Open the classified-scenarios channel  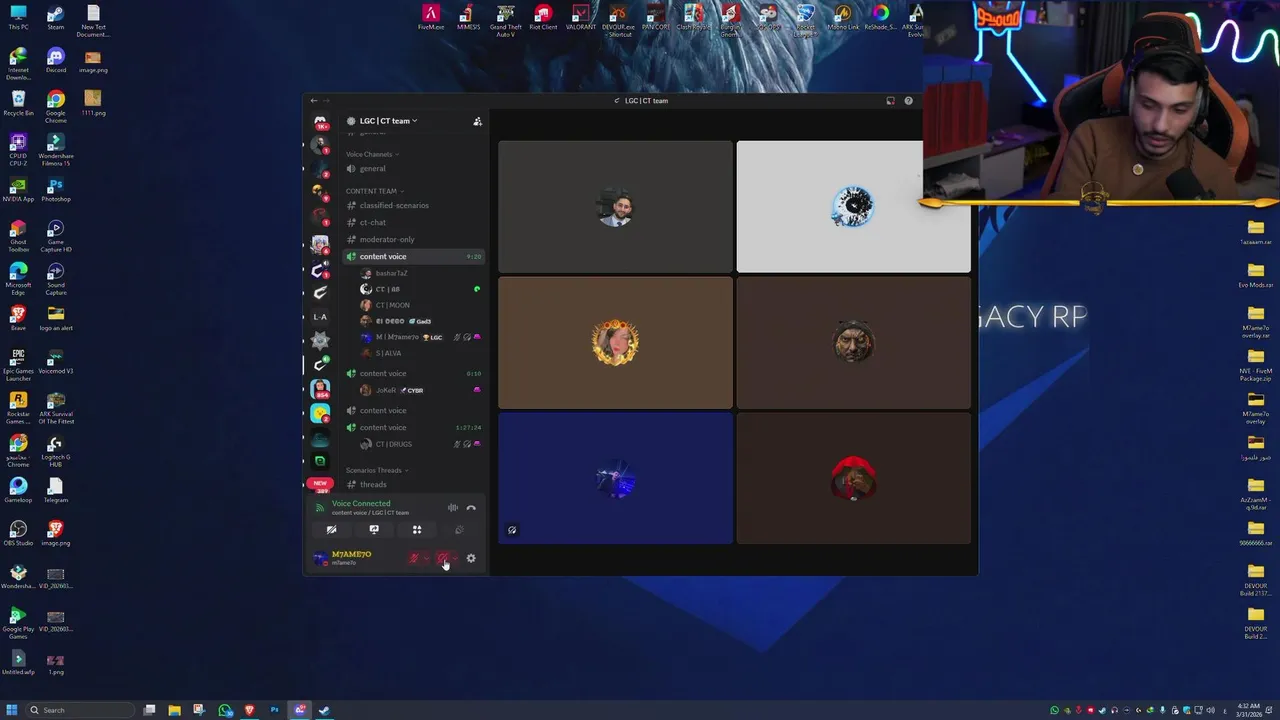point(413,205)
